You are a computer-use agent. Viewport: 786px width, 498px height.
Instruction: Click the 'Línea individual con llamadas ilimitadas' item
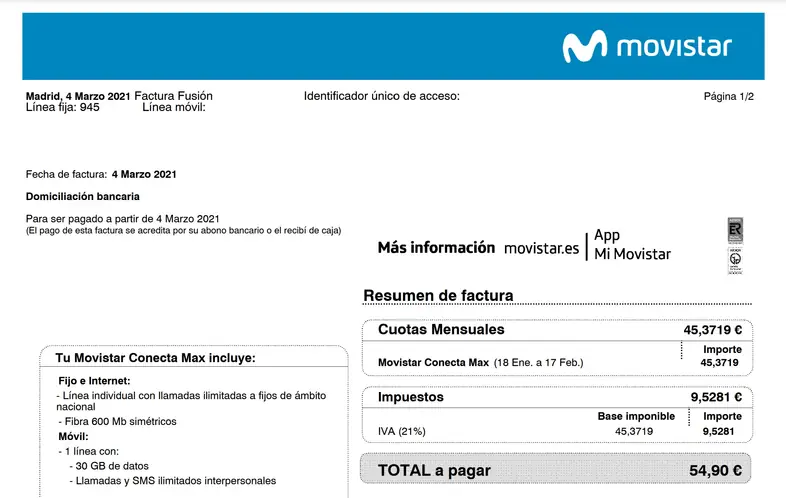191,401
